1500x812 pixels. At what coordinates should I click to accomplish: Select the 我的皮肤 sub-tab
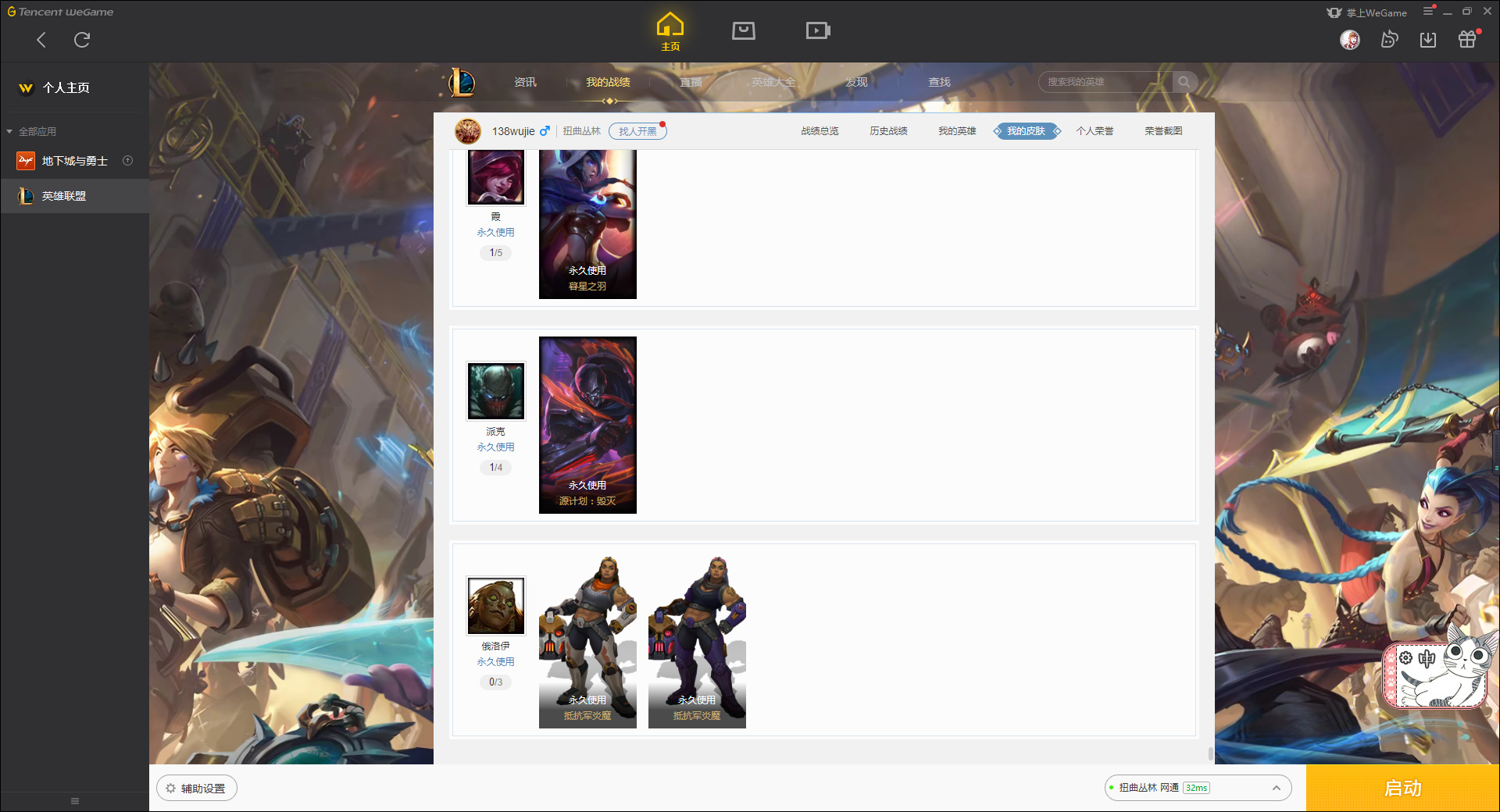[x=1027, y=131]
